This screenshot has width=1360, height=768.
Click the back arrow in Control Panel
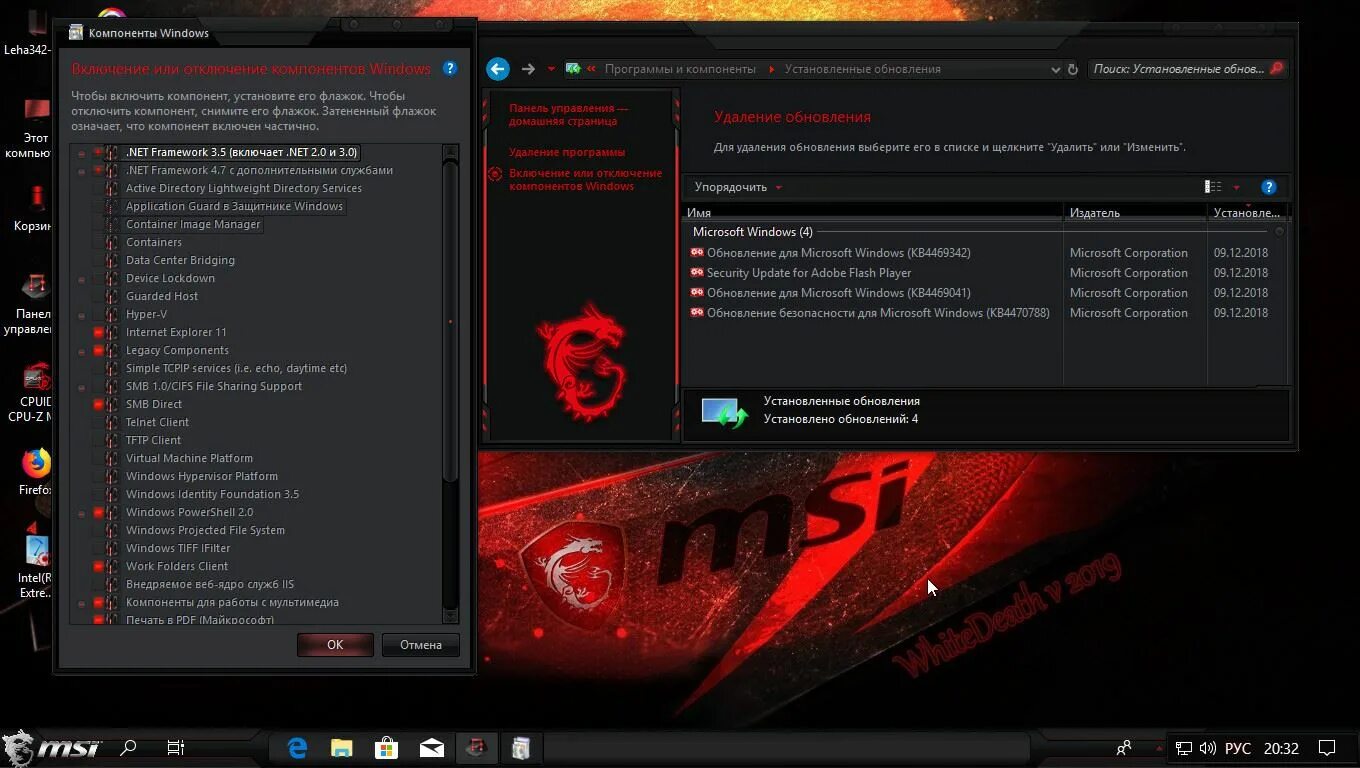497,68
